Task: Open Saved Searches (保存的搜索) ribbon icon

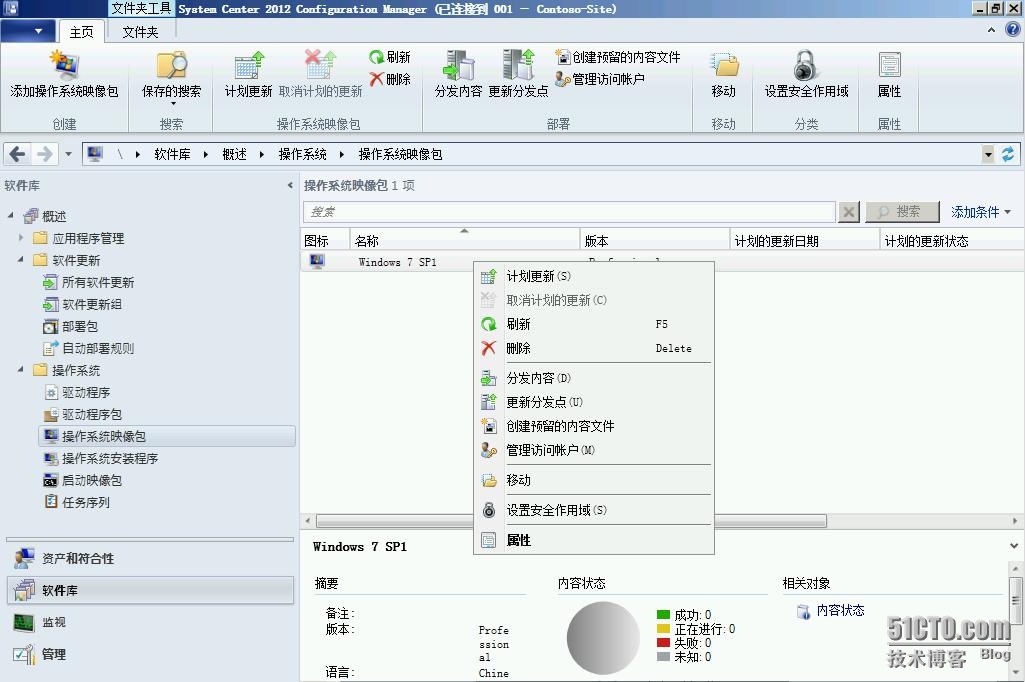Action: (x=171, y=76)
